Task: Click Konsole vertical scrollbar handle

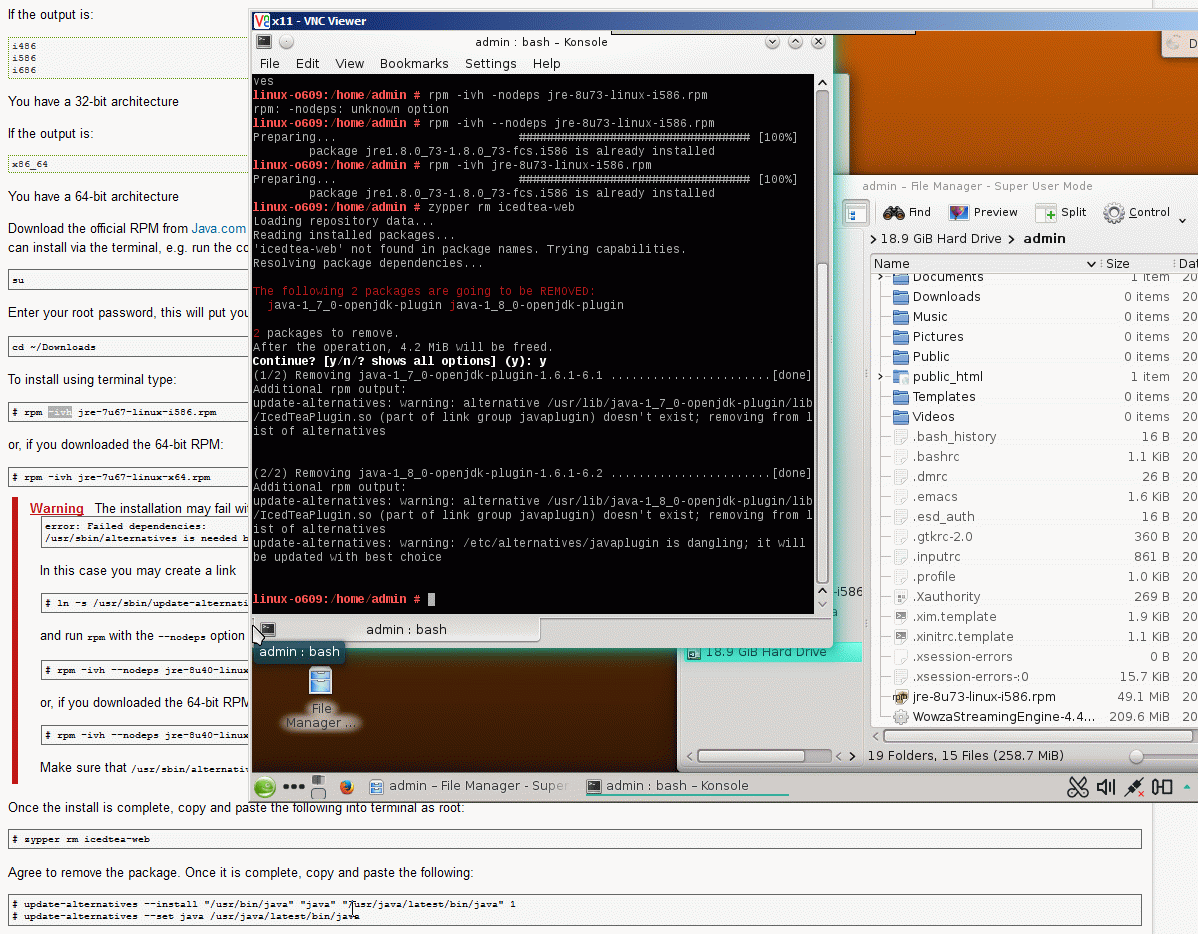Action: click(822, 423)
